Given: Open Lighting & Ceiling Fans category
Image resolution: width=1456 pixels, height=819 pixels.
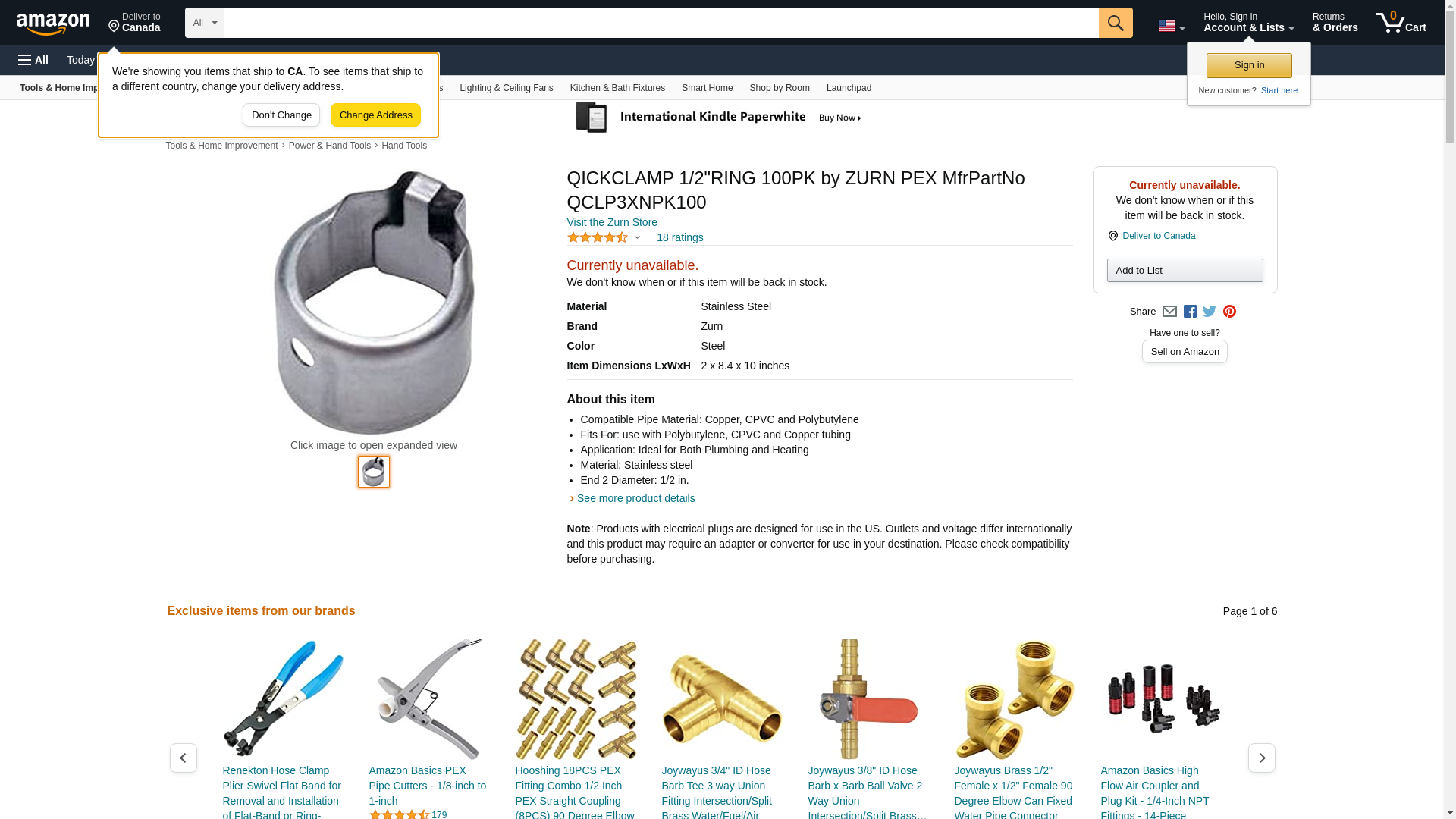Looking at the screenshot, I should (x=506, y=88).
